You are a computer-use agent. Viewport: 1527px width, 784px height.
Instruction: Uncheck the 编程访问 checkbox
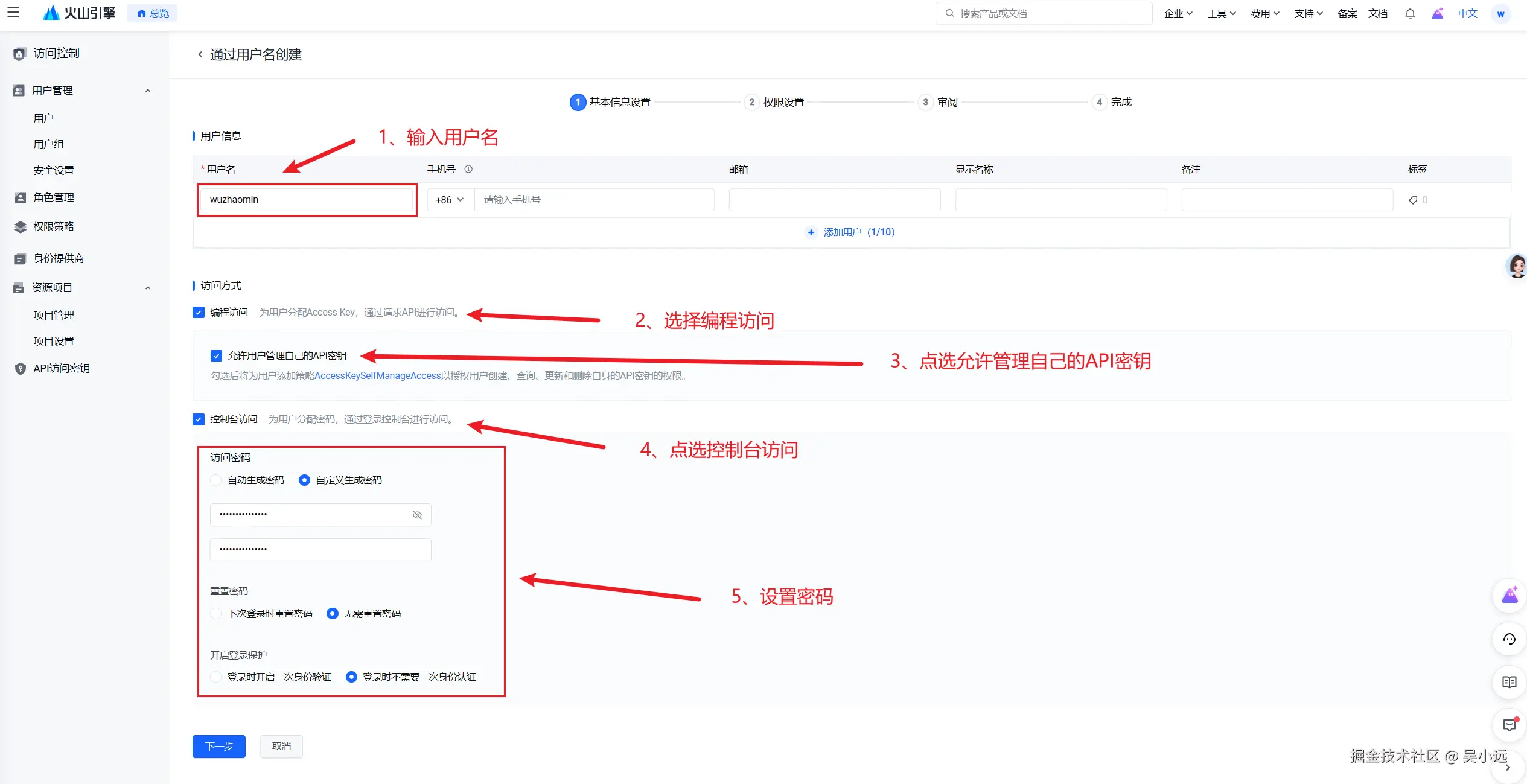pyautogui.click(x=198, y=312)
